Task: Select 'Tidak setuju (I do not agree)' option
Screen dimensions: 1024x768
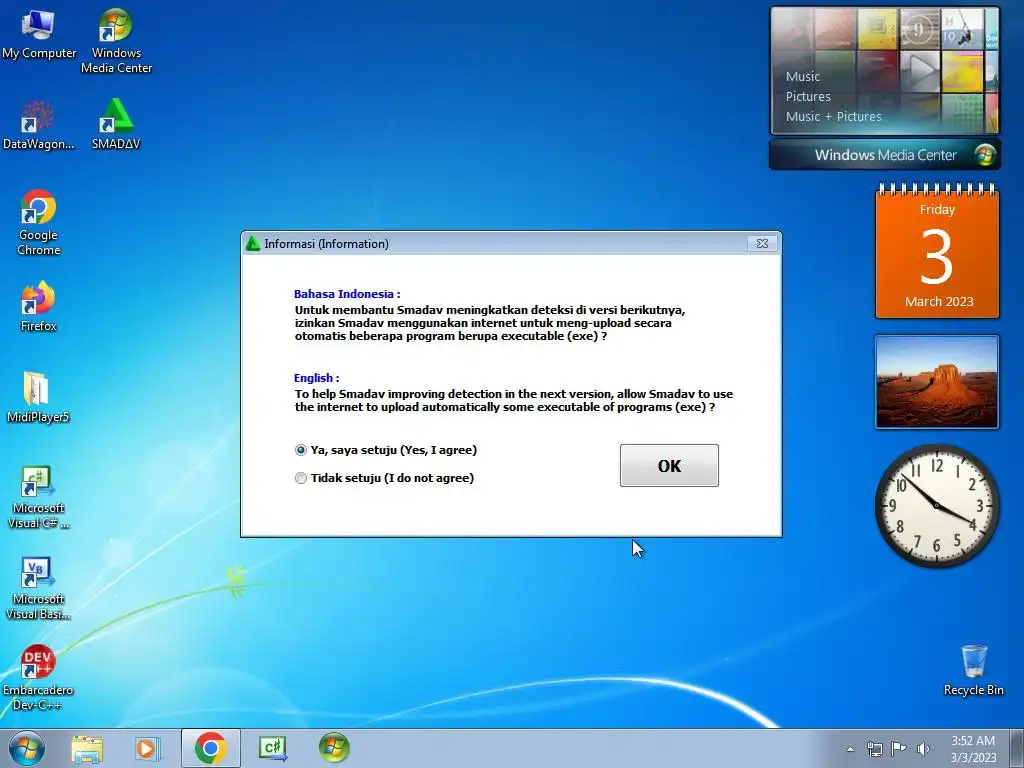Action: click(385, 478)
